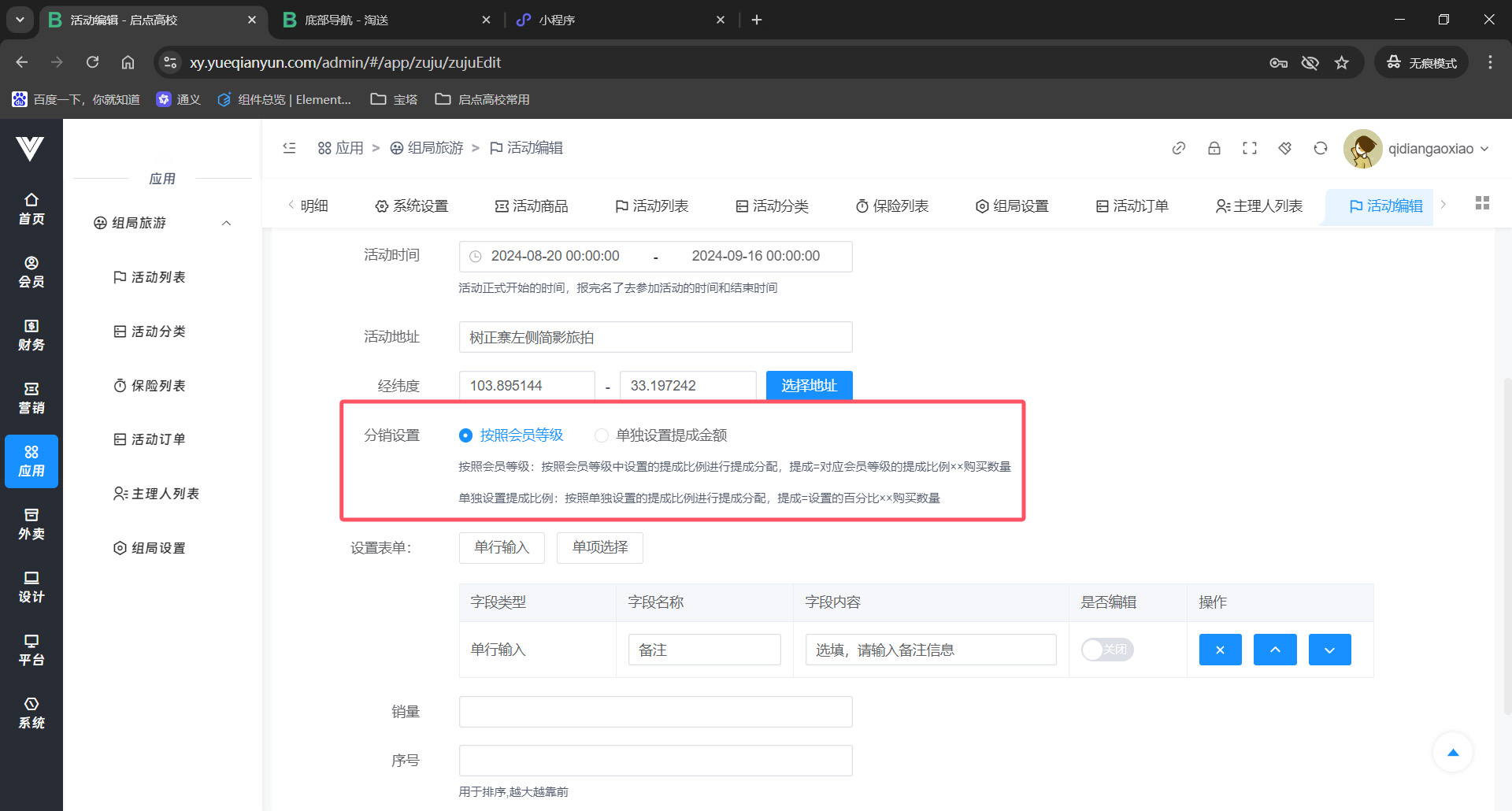Screen dimensions: 1512x811
Task: Click the lock screen icon
Action: click(1214, 148)
